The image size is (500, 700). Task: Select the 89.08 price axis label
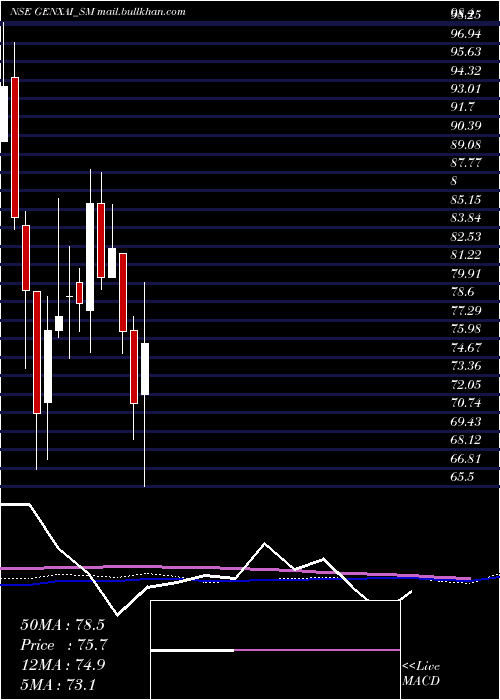pos(465,144)
